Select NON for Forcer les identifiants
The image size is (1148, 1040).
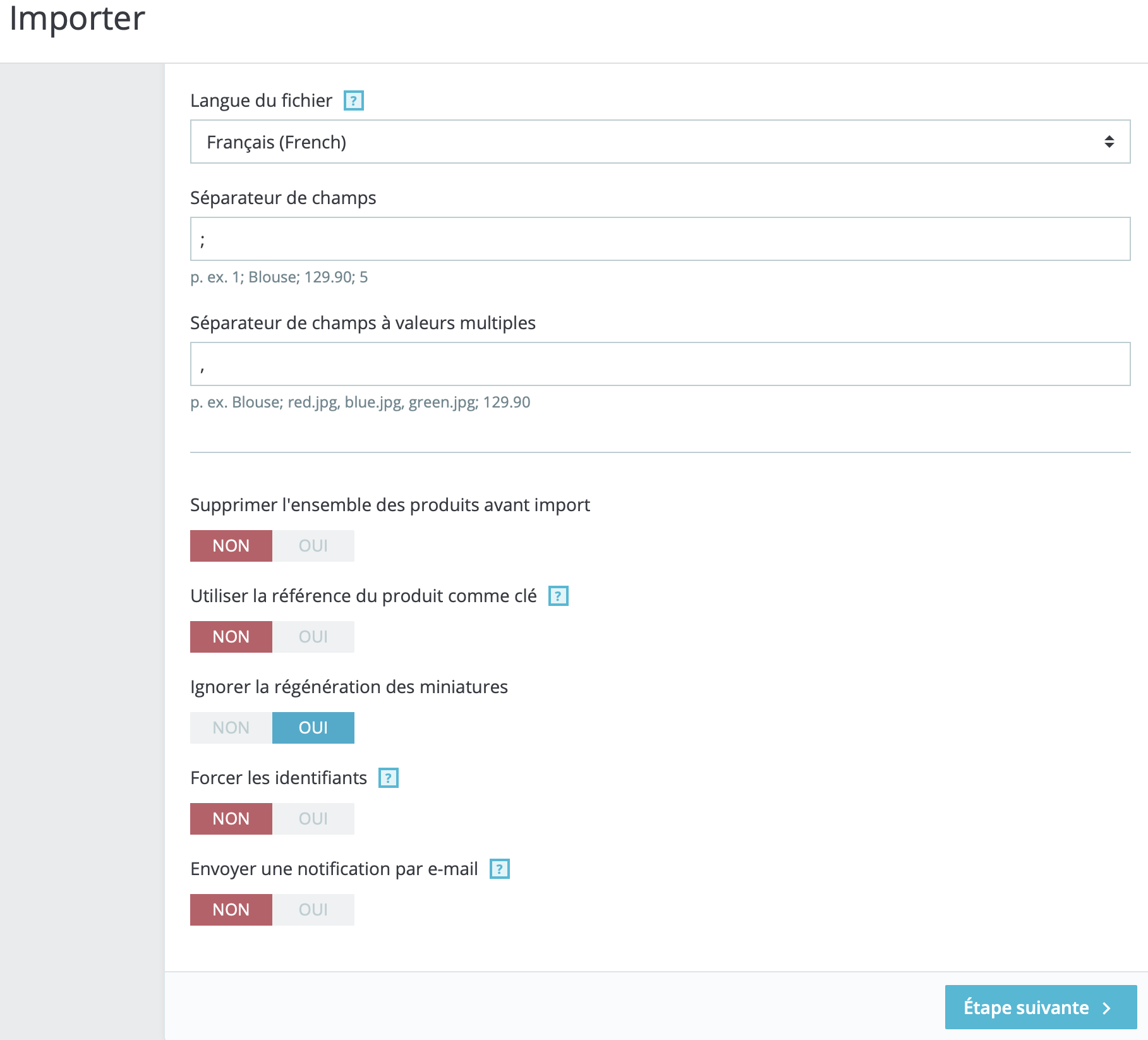click(231, 819)
